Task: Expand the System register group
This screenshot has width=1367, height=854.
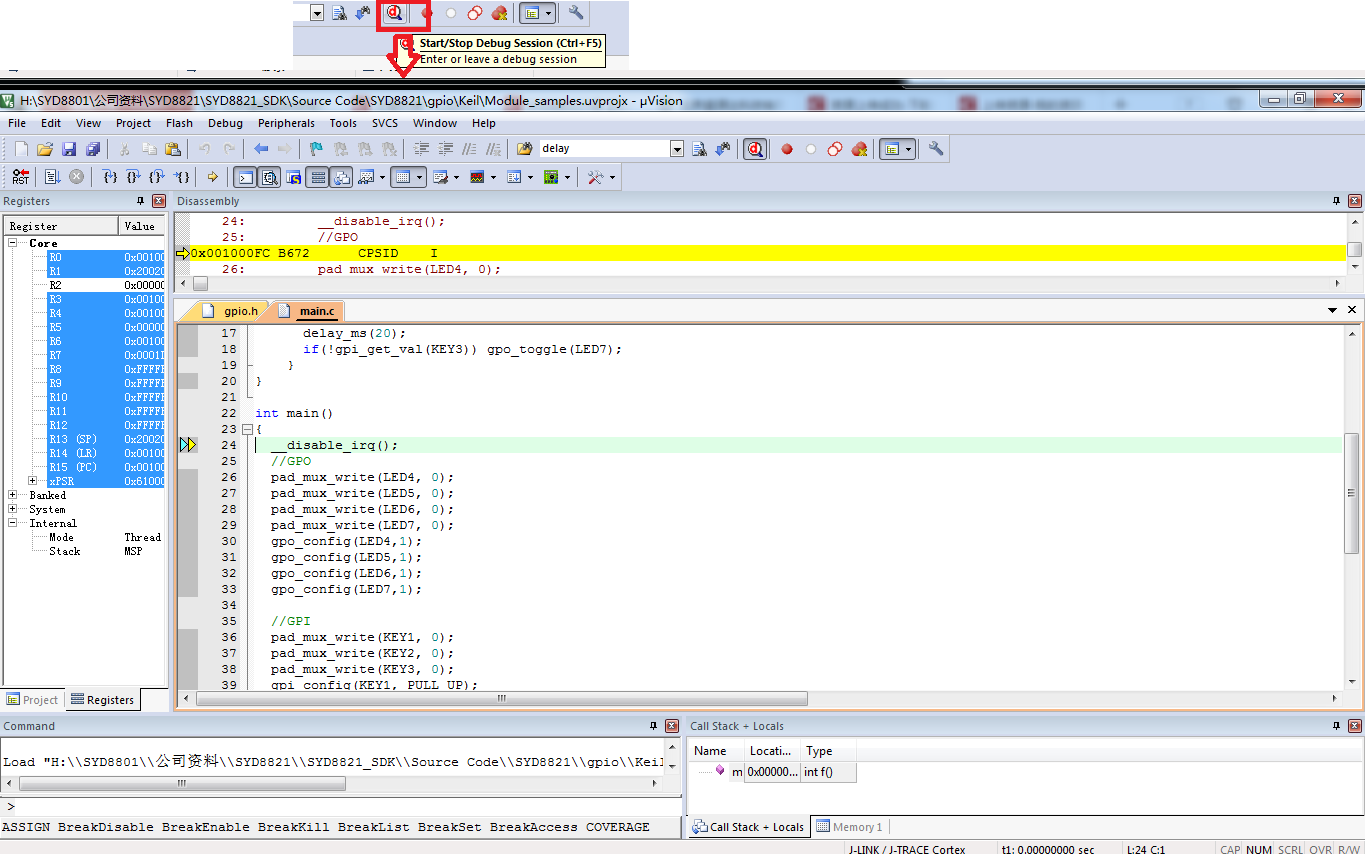Action: pos(14,509)
